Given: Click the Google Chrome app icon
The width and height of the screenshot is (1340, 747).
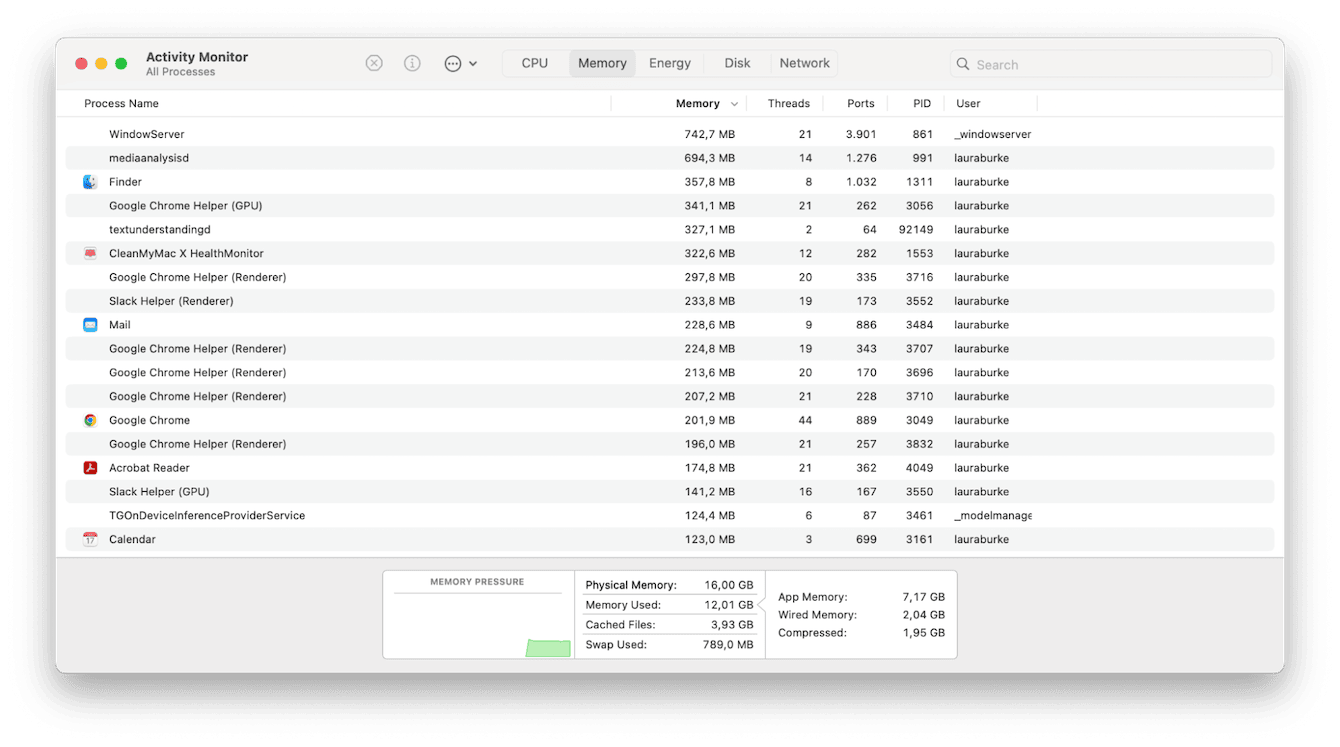Looking at the screenshot, I should 90,421.
